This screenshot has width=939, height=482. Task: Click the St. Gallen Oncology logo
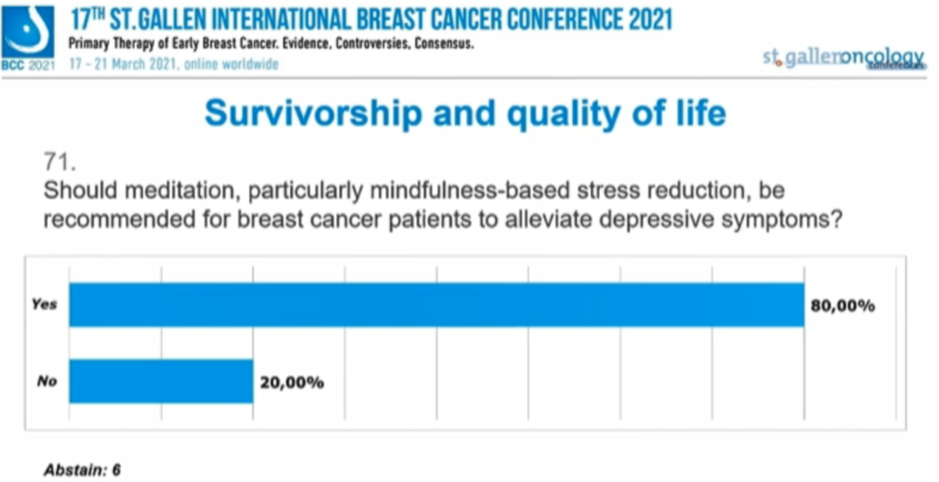point(843,58)
